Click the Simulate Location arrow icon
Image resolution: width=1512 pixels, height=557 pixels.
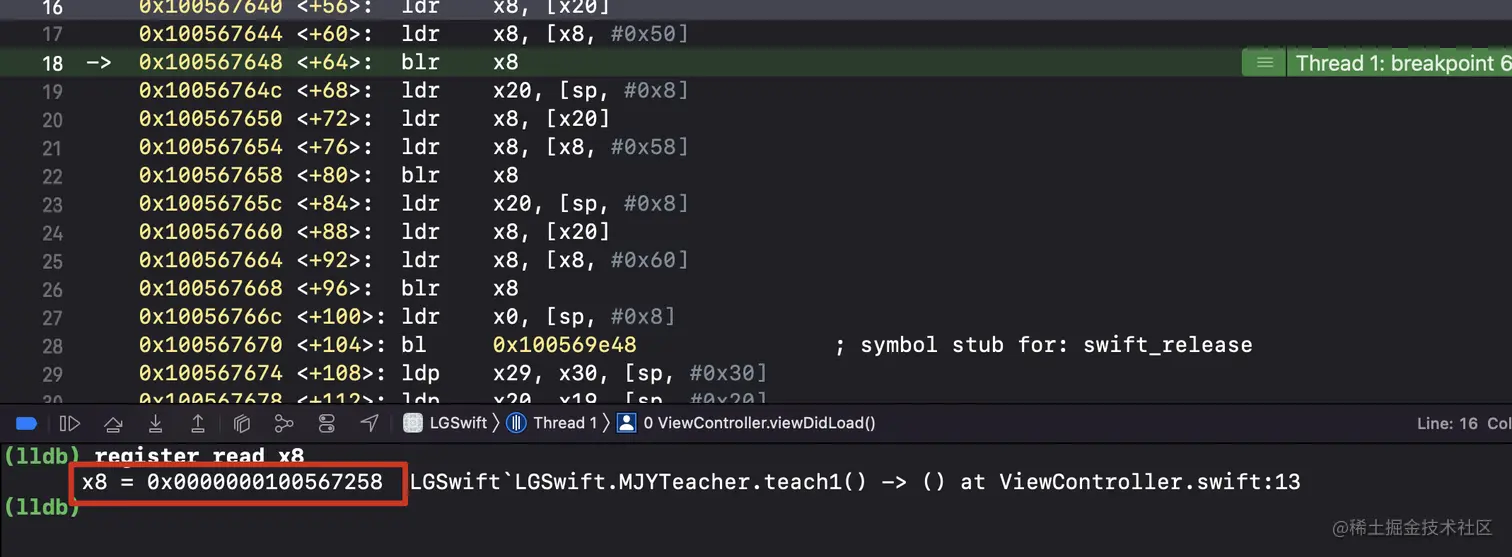coord(369,423)
